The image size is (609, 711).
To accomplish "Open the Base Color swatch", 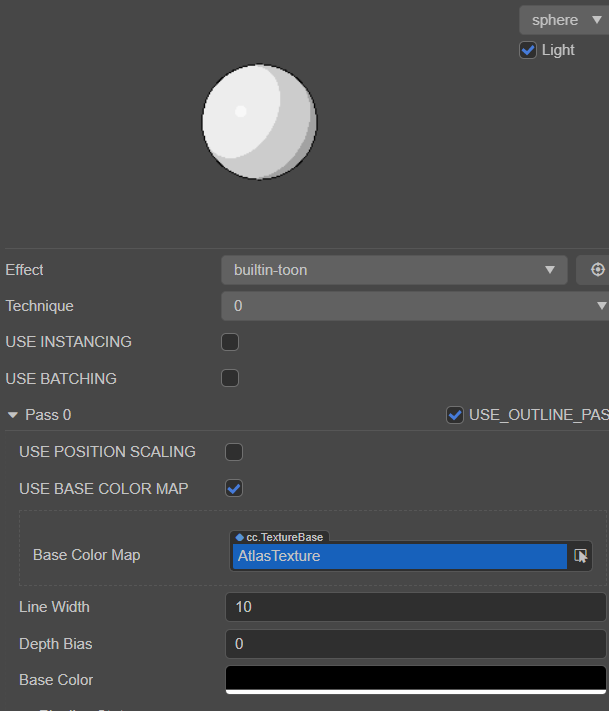I will (415, 679).
